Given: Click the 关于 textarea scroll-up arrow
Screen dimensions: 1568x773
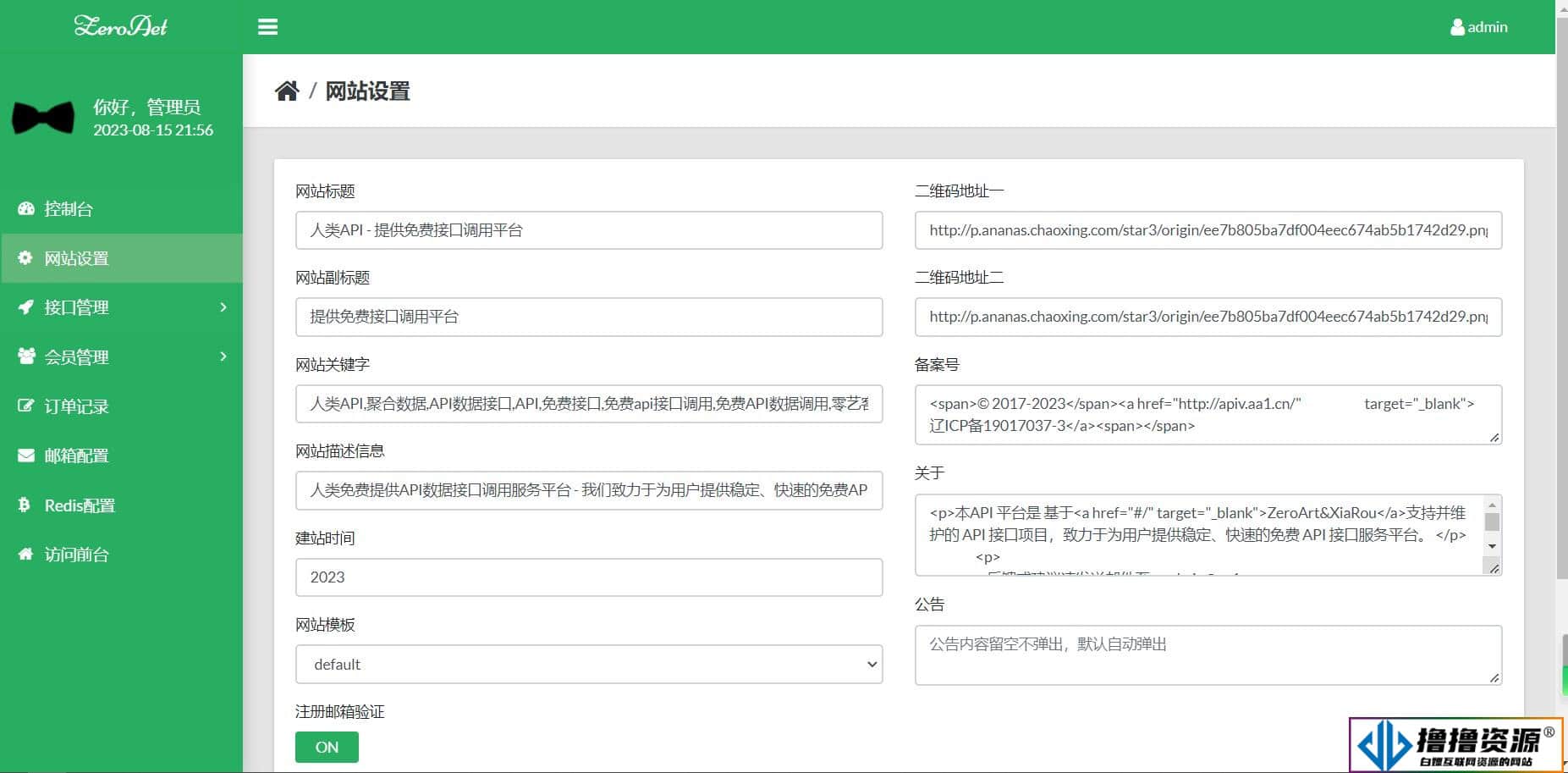Looking at the screenshot, I should [1493, 505].
